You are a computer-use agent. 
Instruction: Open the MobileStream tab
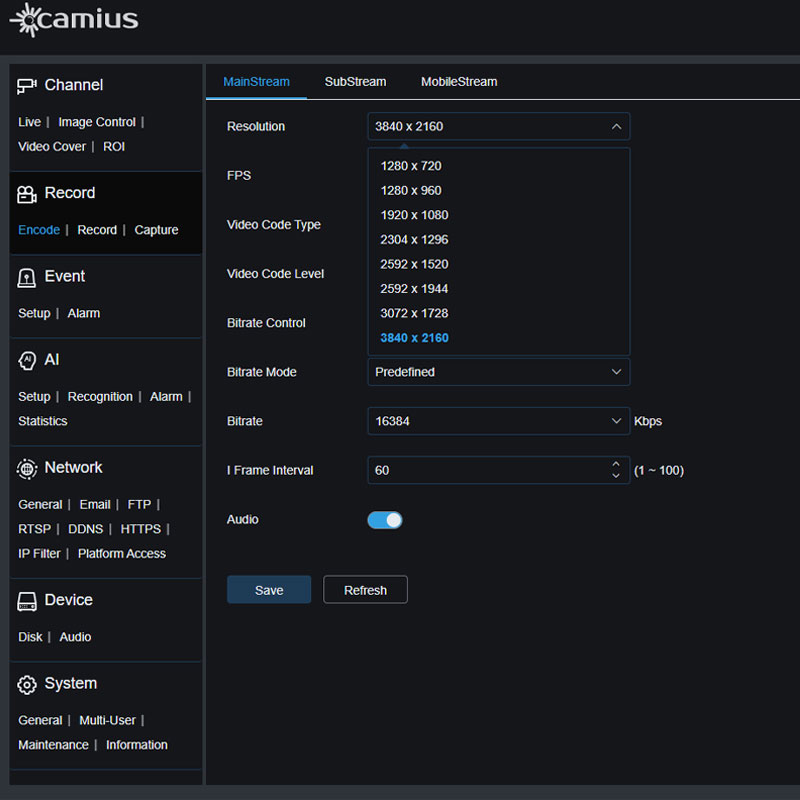point(458,82)
